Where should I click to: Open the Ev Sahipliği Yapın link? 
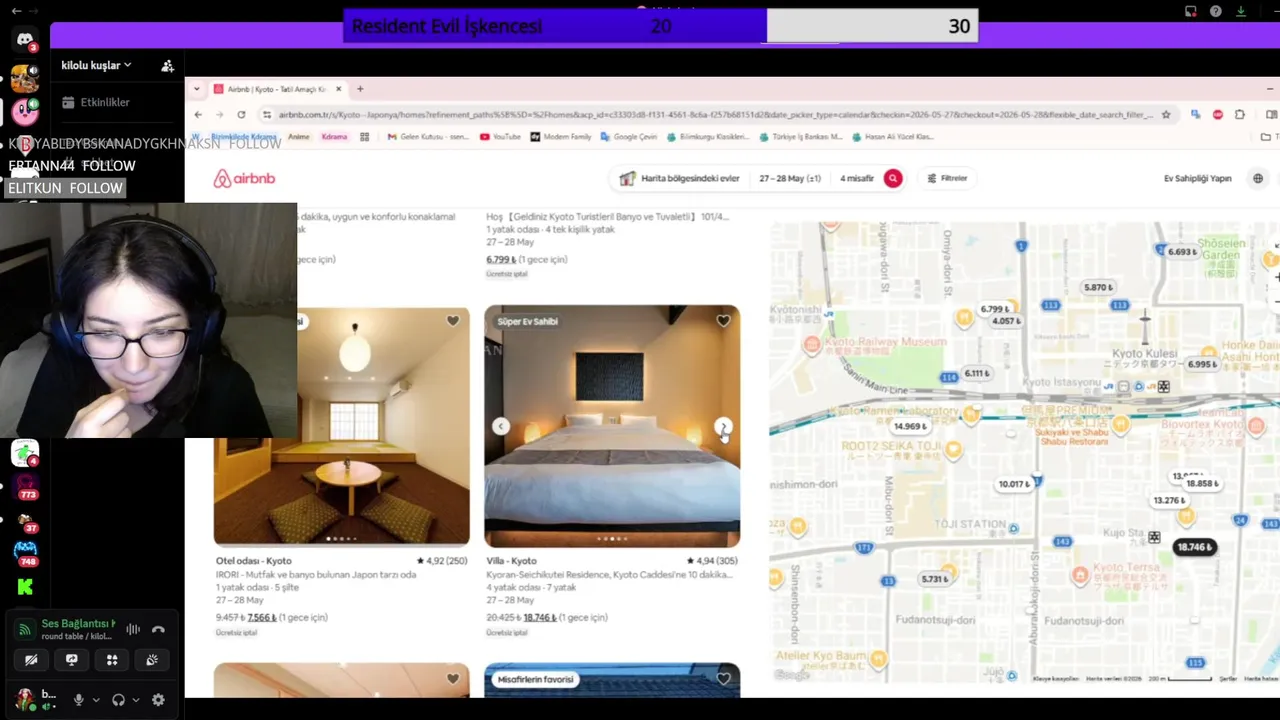point(1197,178)
